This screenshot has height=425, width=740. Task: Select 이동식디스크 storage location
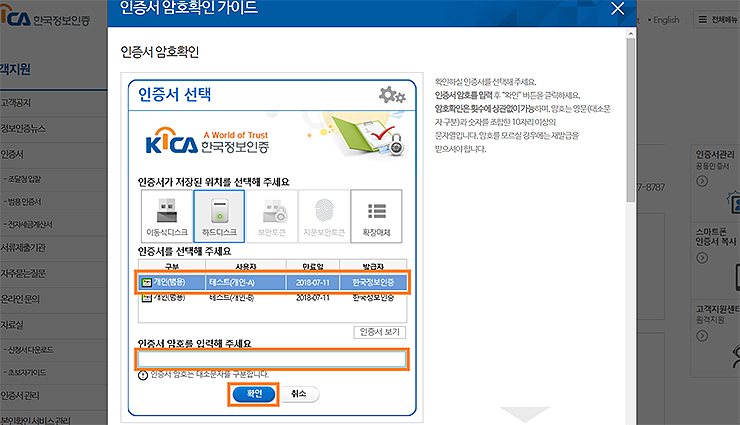[x=167, y=216]
